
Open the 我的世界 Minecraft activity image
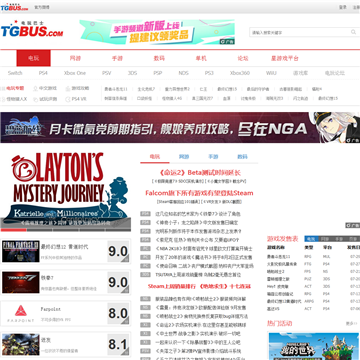coord(313,346)
